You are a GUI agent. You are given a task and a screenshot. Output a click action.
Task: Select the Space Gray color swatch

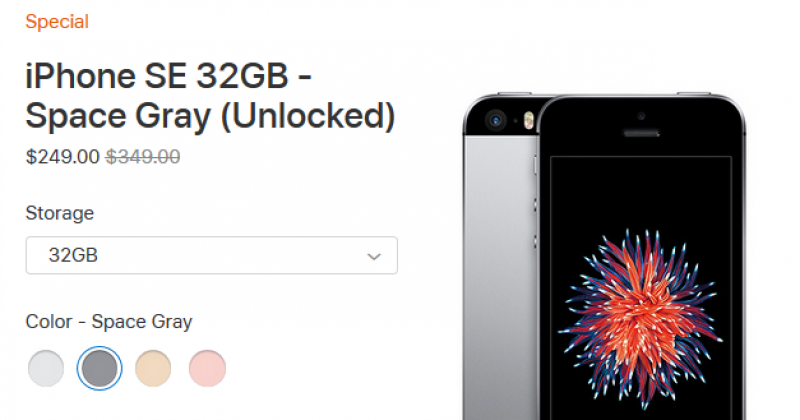(x=99, y=368)
